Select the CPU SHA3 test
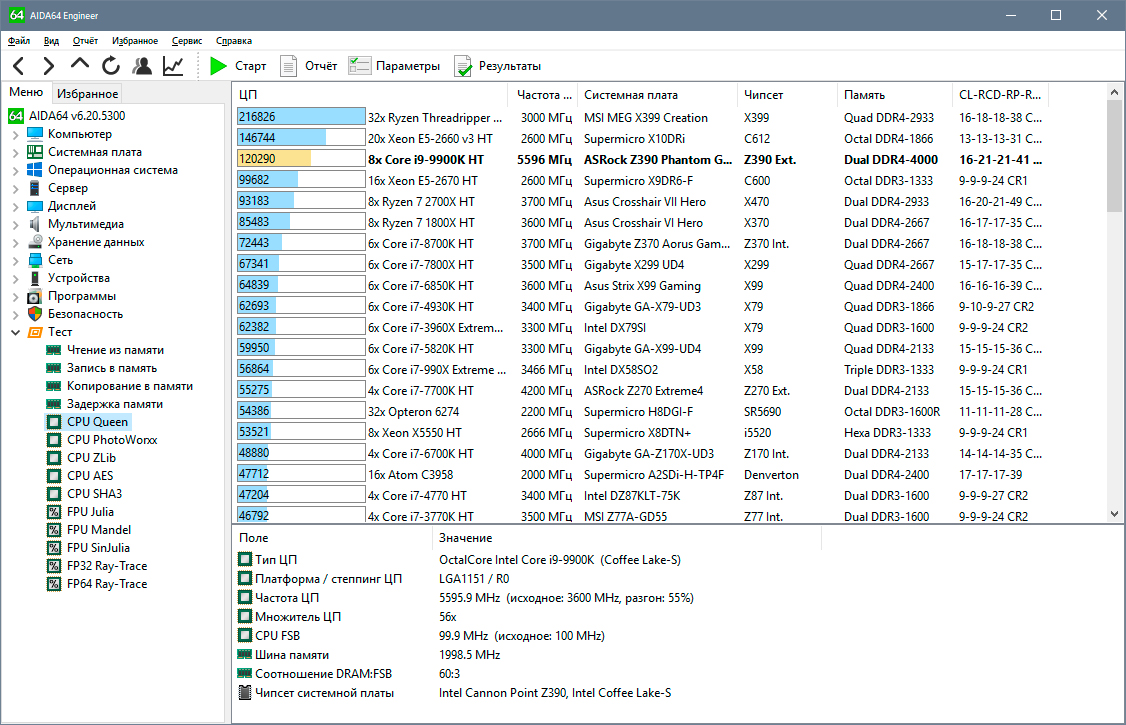 click(x=84, y=493)
